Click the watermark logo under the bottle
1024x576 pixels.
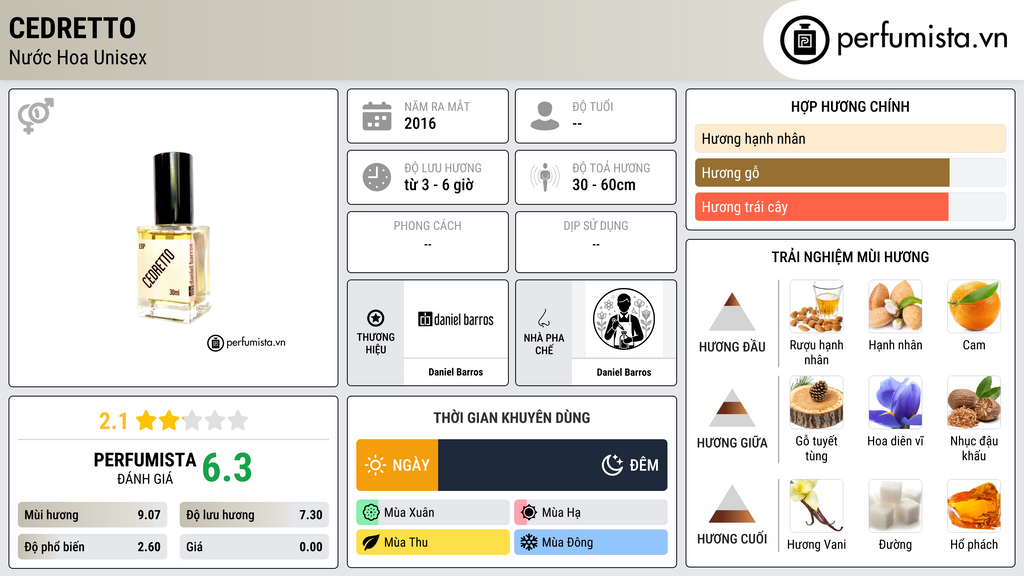pos(246,342)
